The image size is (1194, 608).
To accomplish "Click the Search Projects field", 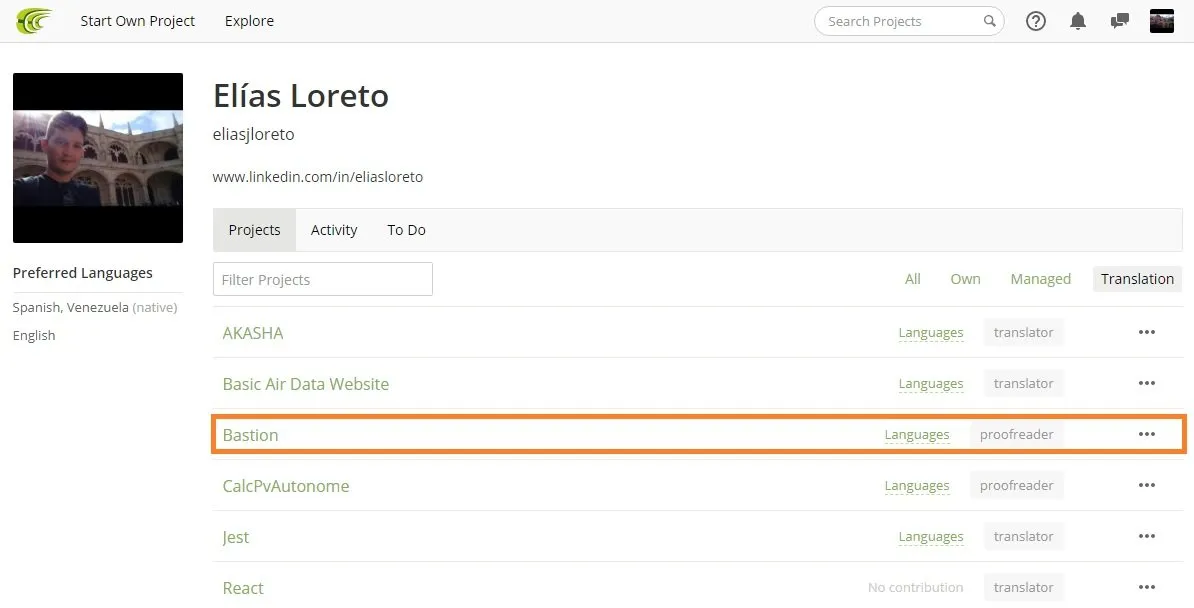I will 909,21.
